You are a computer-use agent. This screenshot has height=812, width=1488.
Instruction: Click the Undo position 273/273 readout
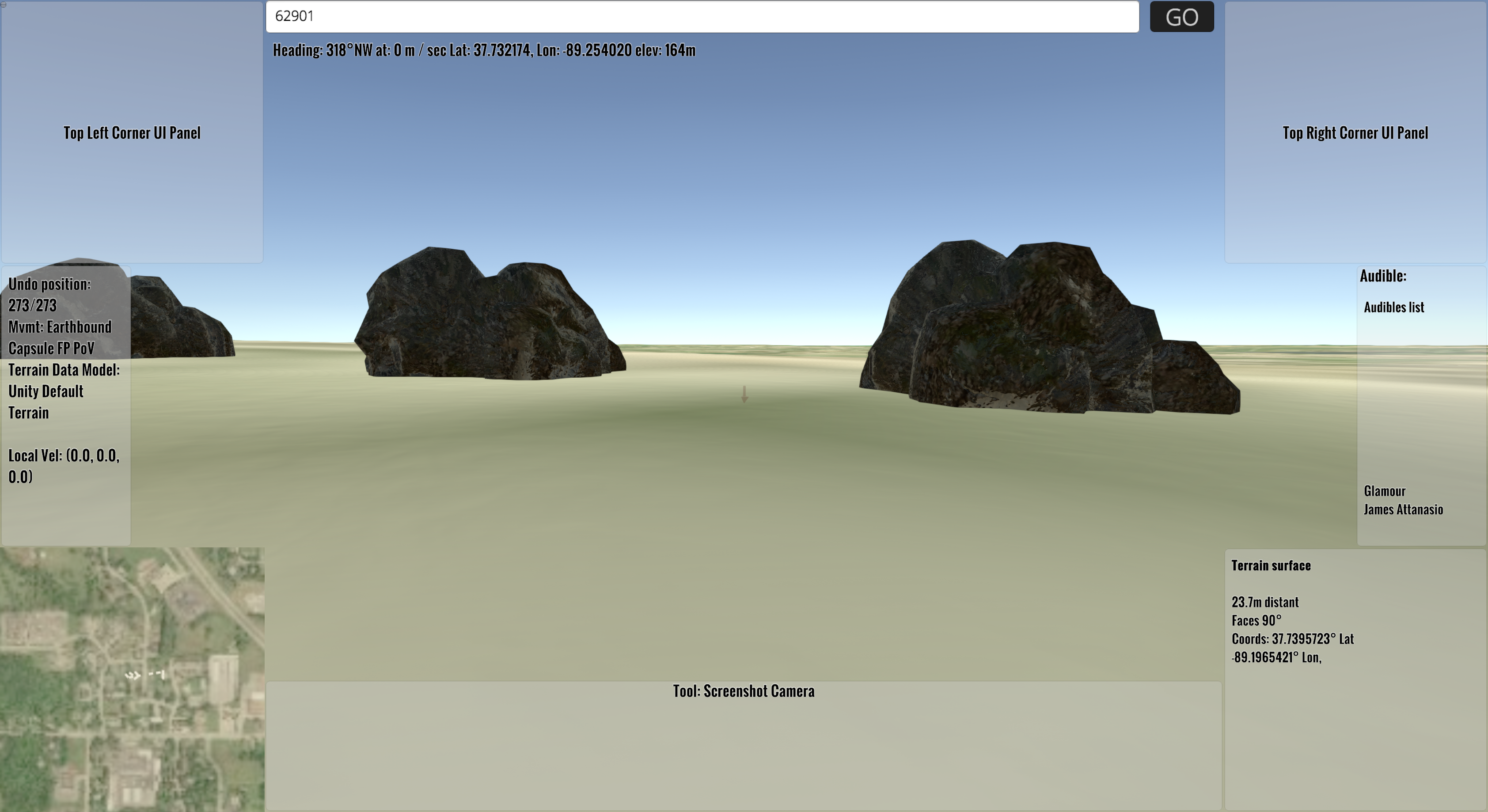(x=49, y=295)
